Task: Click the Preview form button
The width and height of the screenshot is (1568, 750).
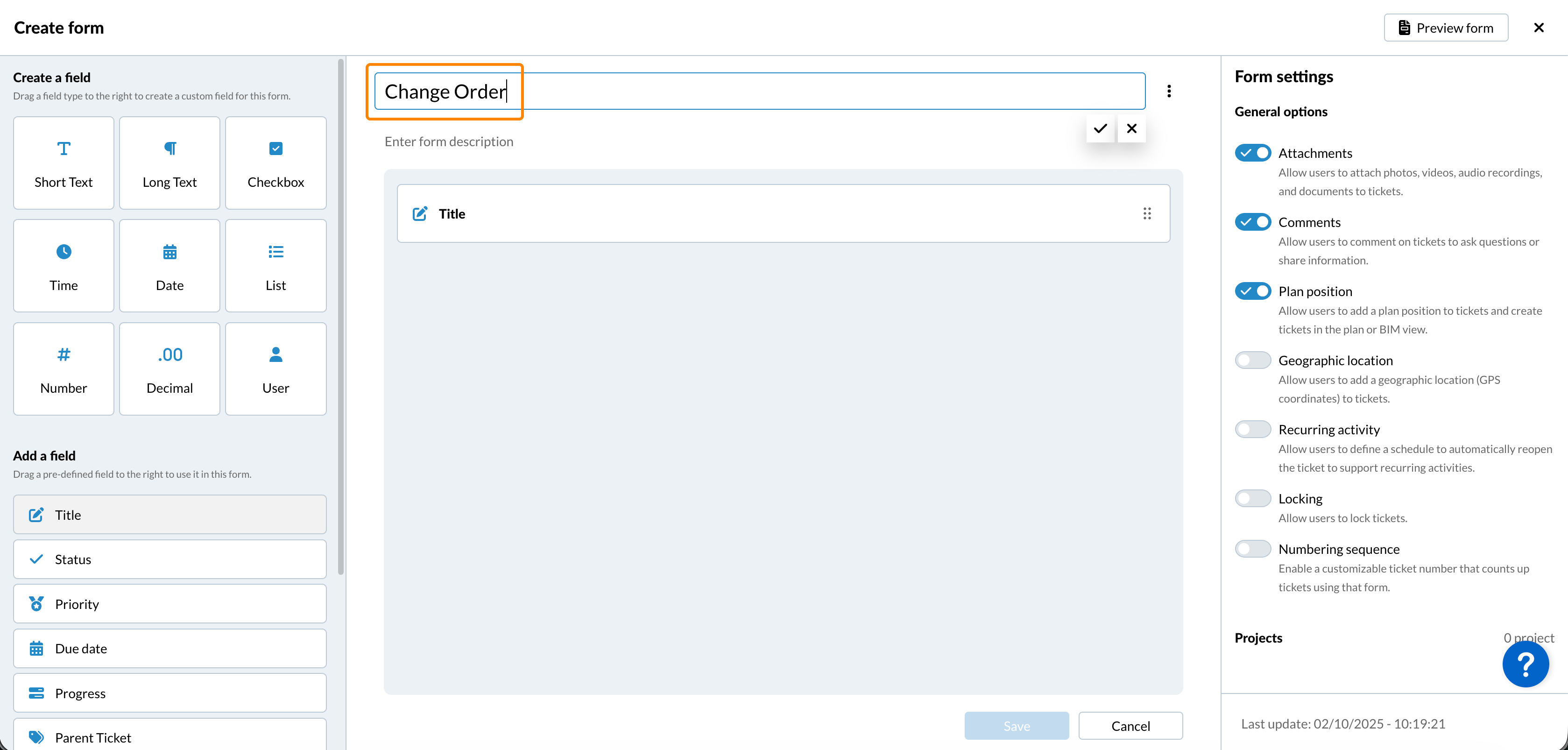Action: [1446, 28]
